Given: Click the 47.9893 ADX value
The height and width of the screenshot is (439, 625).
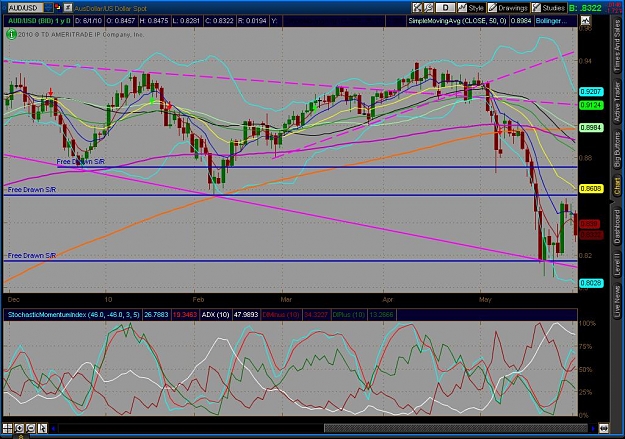Looking at the screenshot, I should pos(246,315).
